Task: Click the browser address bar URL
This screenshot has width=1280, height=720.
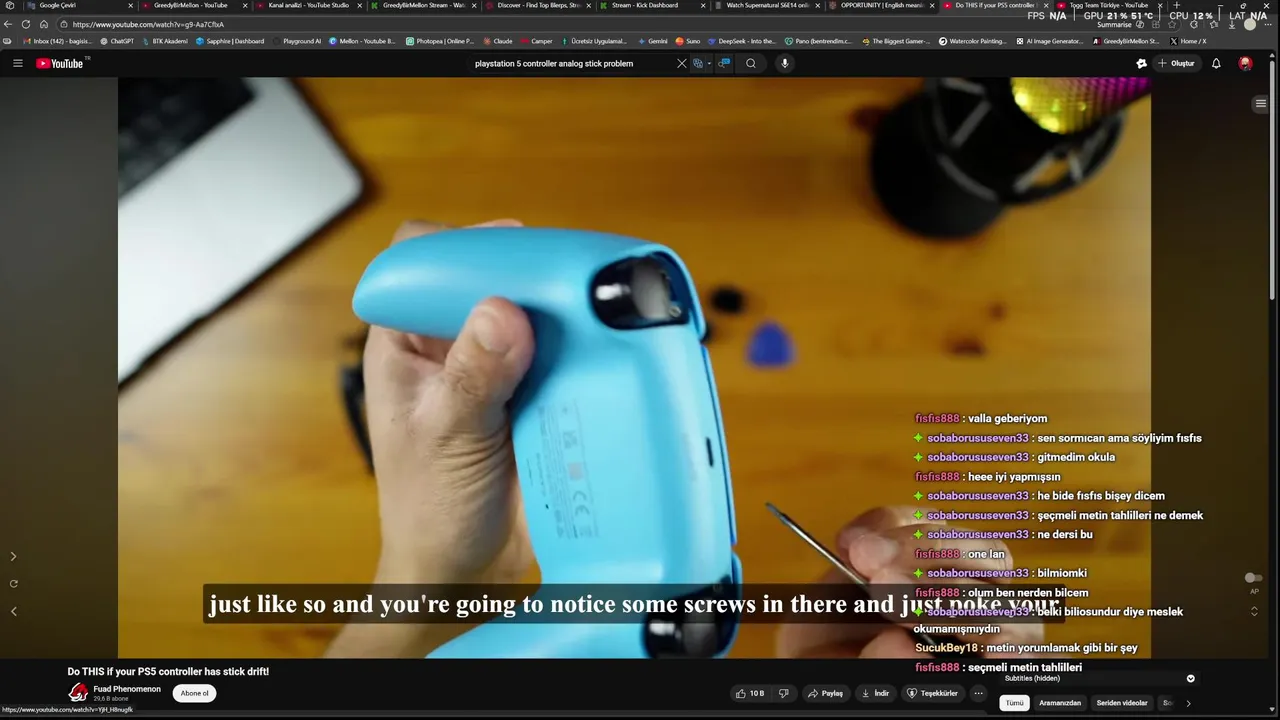Action: point(148,24)
